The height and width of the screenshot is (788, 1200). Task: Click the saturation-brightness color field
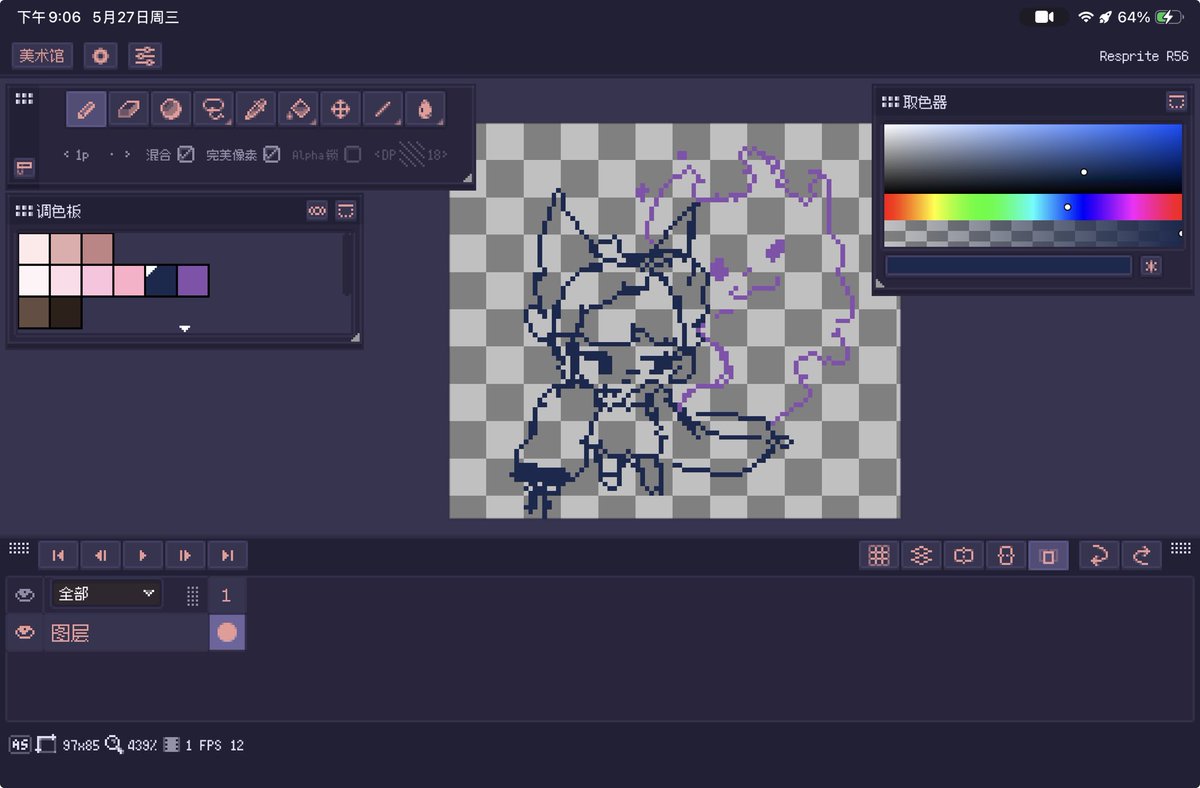point(1033,158)
